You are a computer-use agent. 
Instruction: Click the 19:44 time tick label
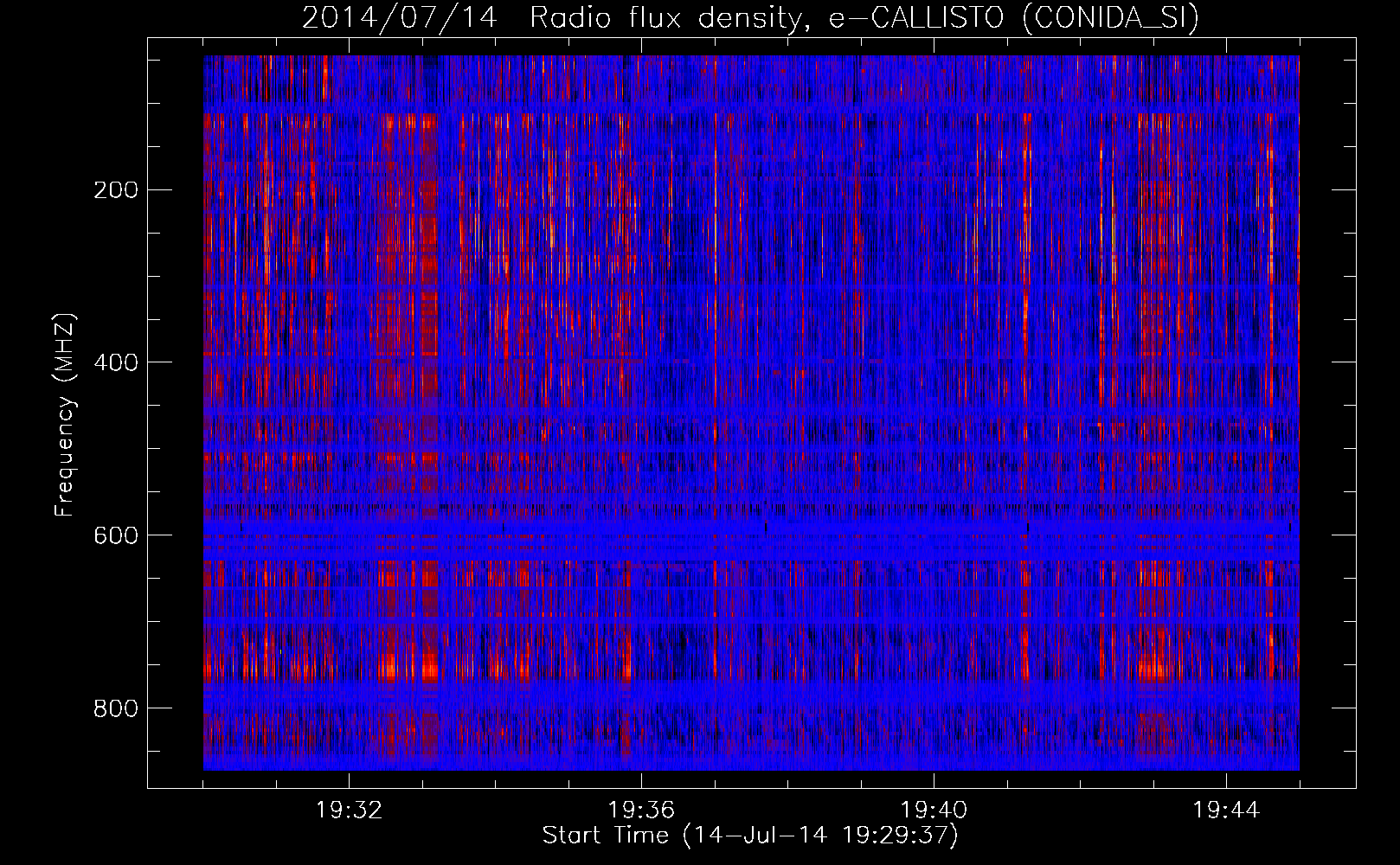[1226, 811]
